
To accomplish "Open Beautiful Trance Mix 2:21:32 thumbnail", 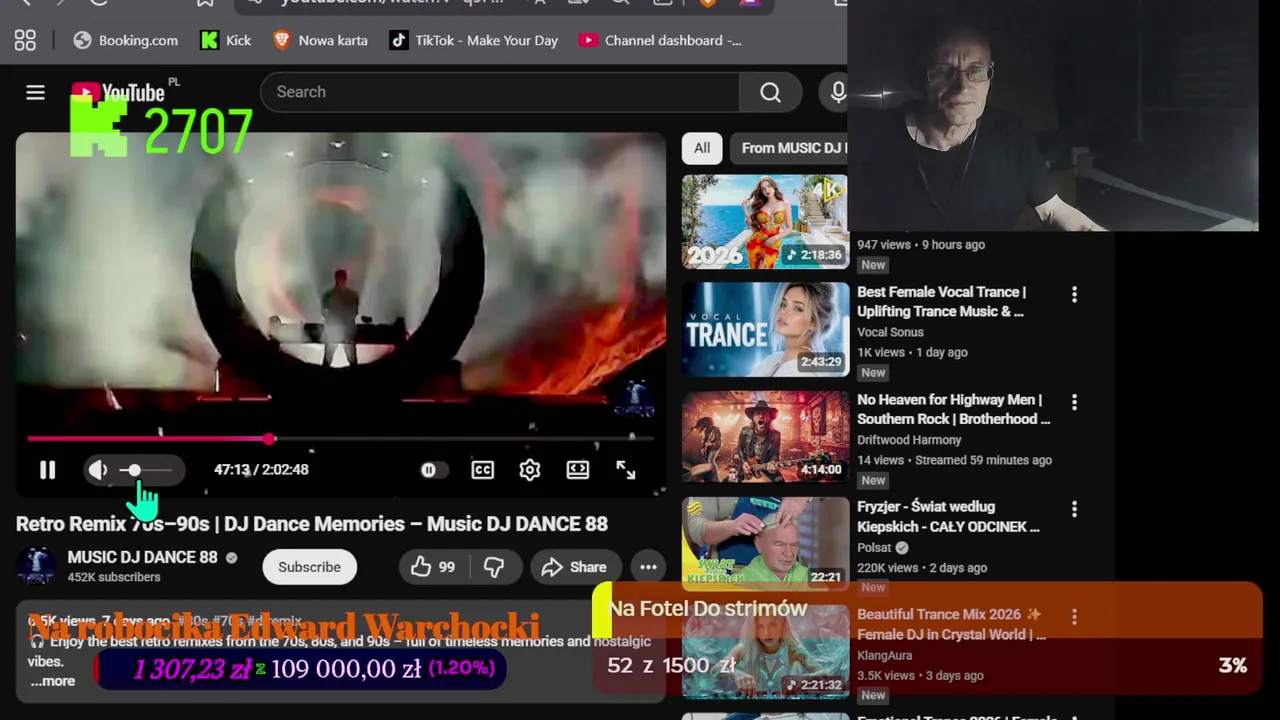I will [765, 651].
